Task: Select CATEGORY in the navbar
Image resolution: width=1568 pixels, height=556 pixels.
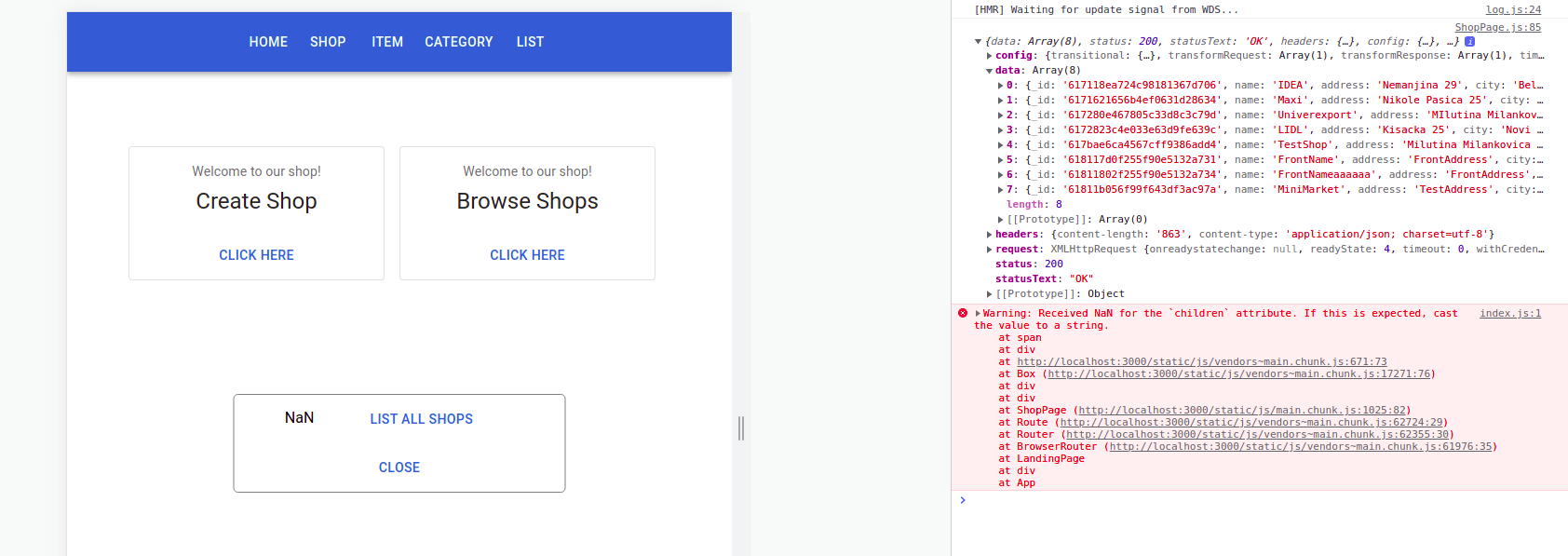Action: pos(459,42)
